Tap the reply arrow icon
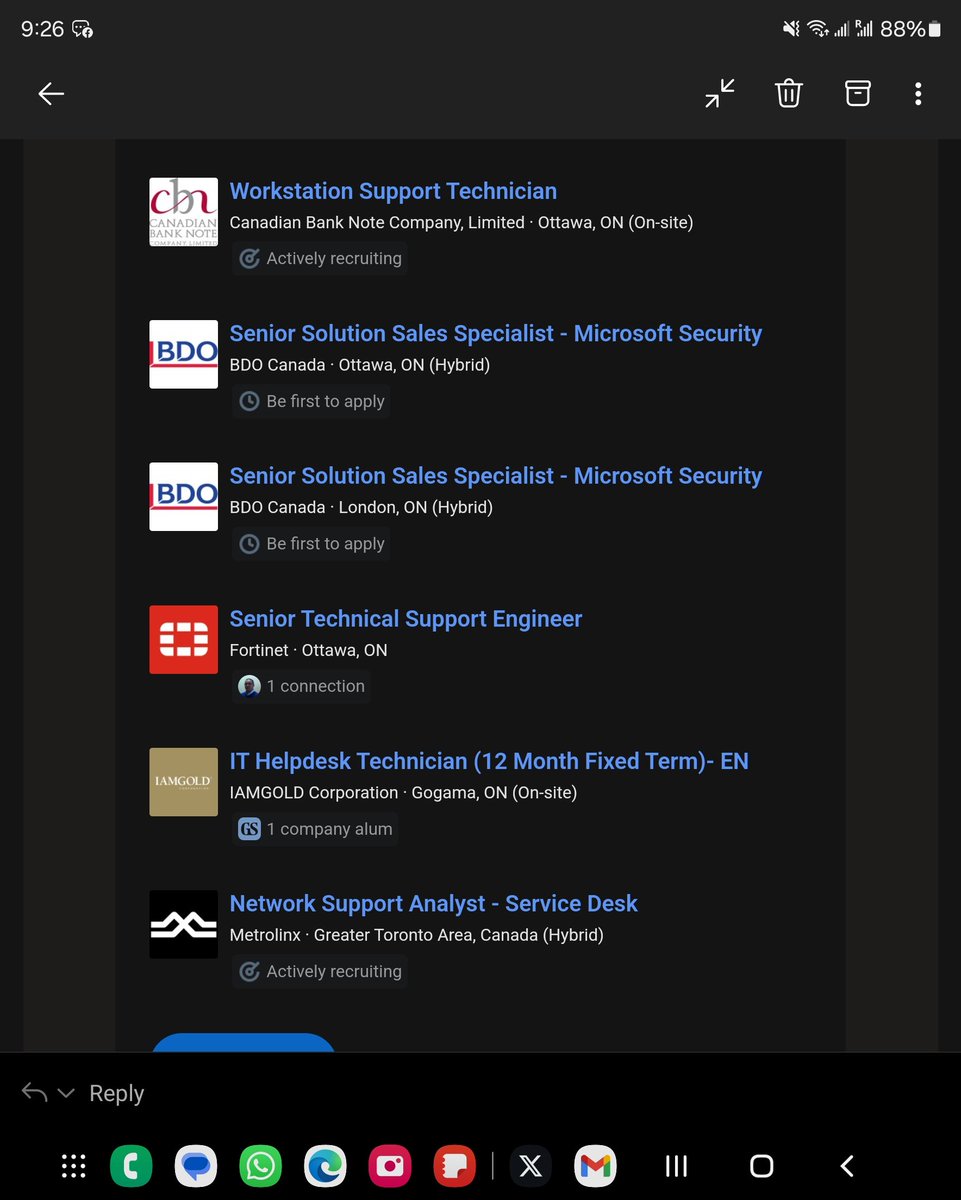Viewport: 961px width, 1200px height. click(x=34, y=1092)
